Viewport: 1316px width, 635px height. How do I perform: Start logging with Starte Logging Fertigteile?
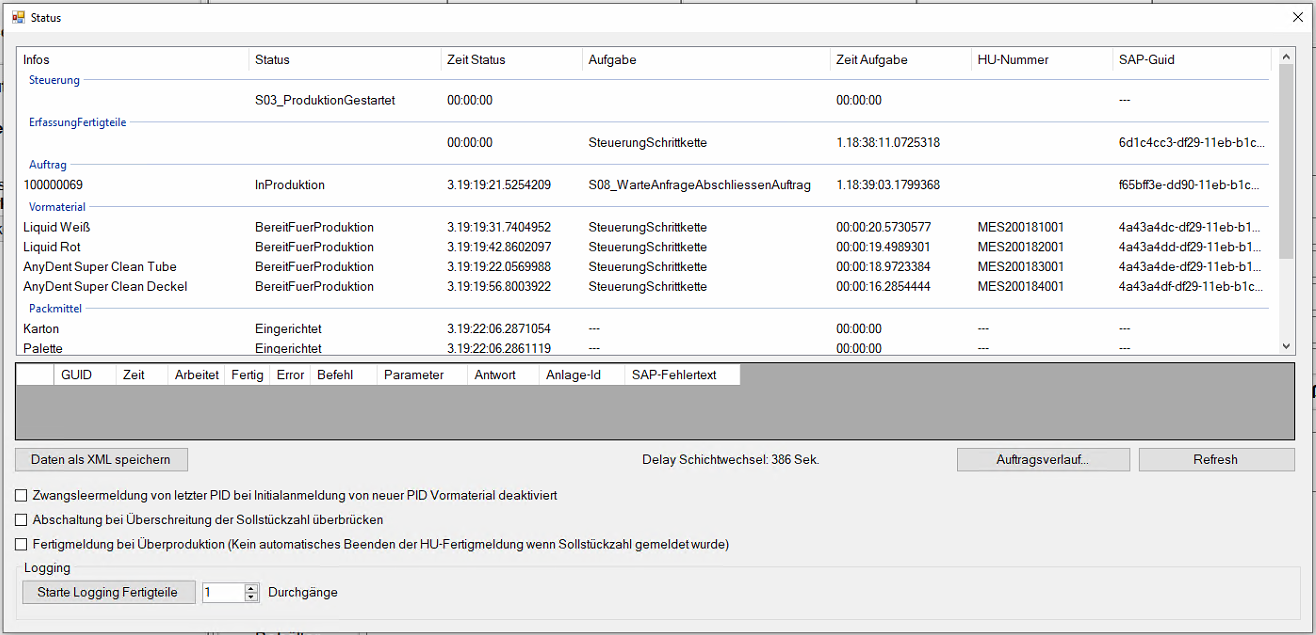tap(107, 592)
